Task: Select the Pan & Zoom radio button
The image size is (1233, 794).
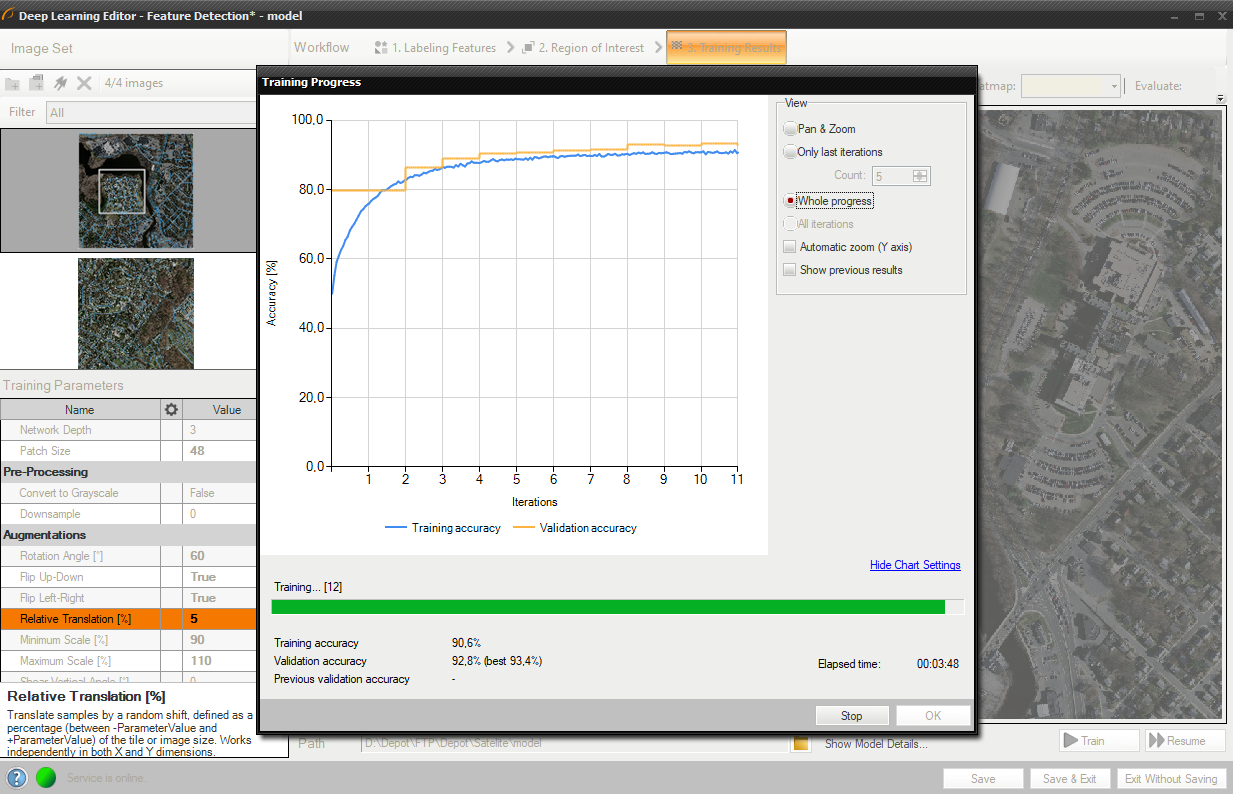Action: (x=791, y=129)
